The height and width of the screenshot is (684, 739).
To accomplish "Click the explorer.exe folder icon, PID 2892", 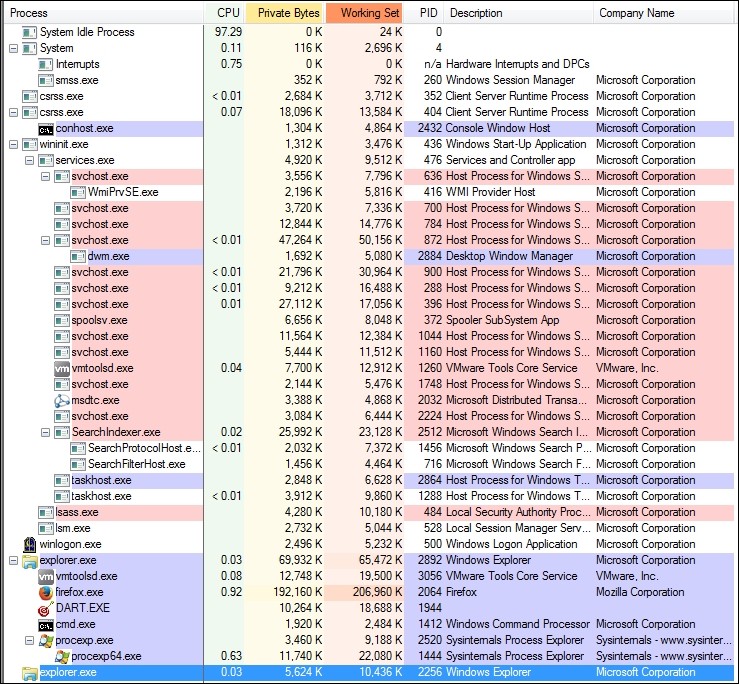I will coord(30,560).
